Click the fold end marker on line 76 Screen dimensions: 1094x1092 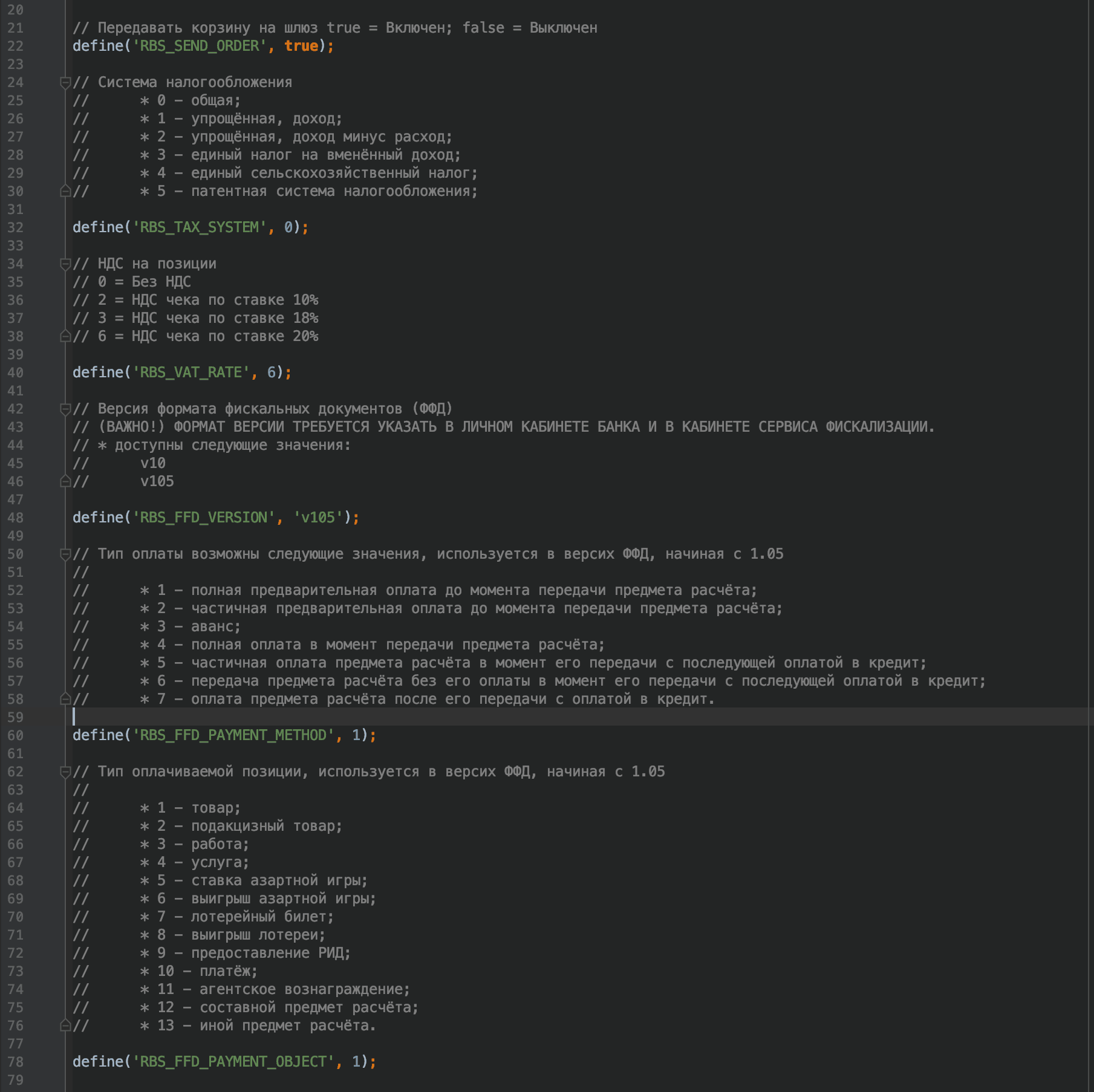click(65, 1025)
